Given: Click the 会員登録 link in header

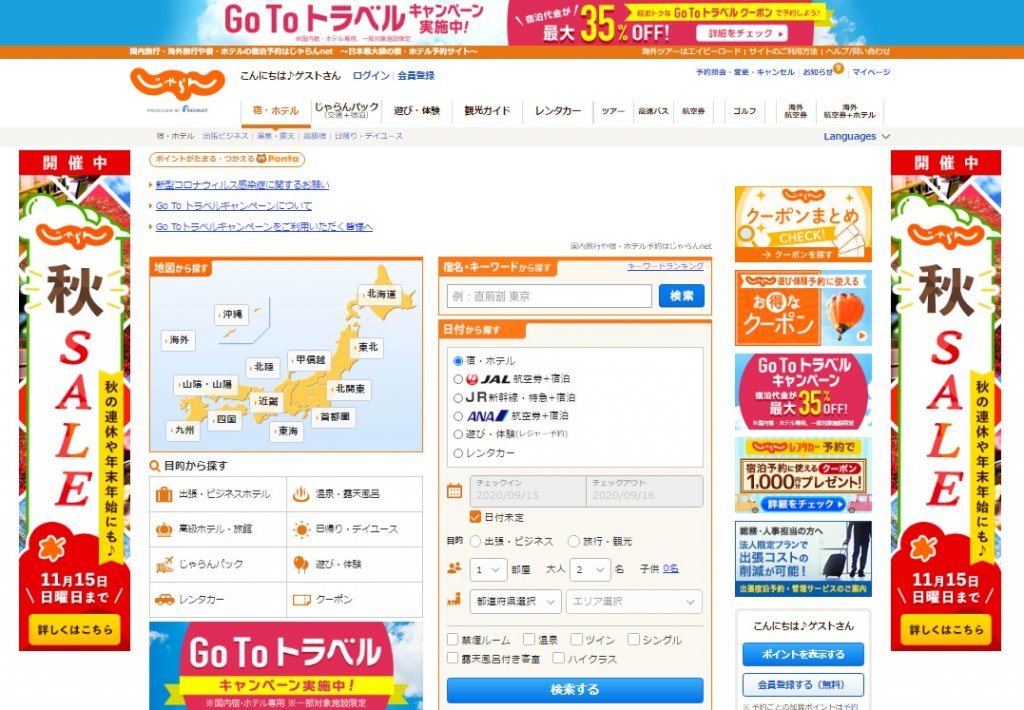Looking at the screenshot, I should [416, 75].
